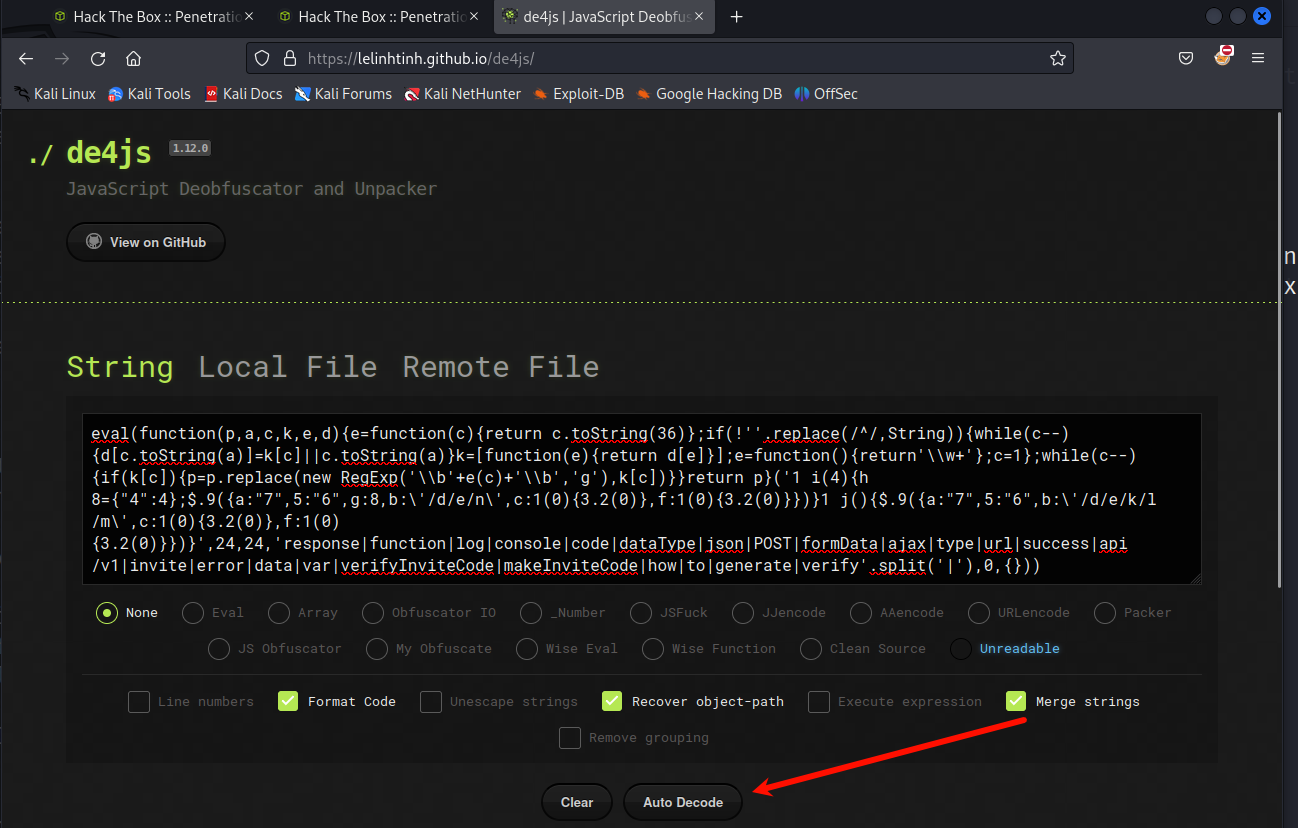Screen dimensions: 1298x828
Task: Open the Kali Docs bookmark
Action: point(243,94)
